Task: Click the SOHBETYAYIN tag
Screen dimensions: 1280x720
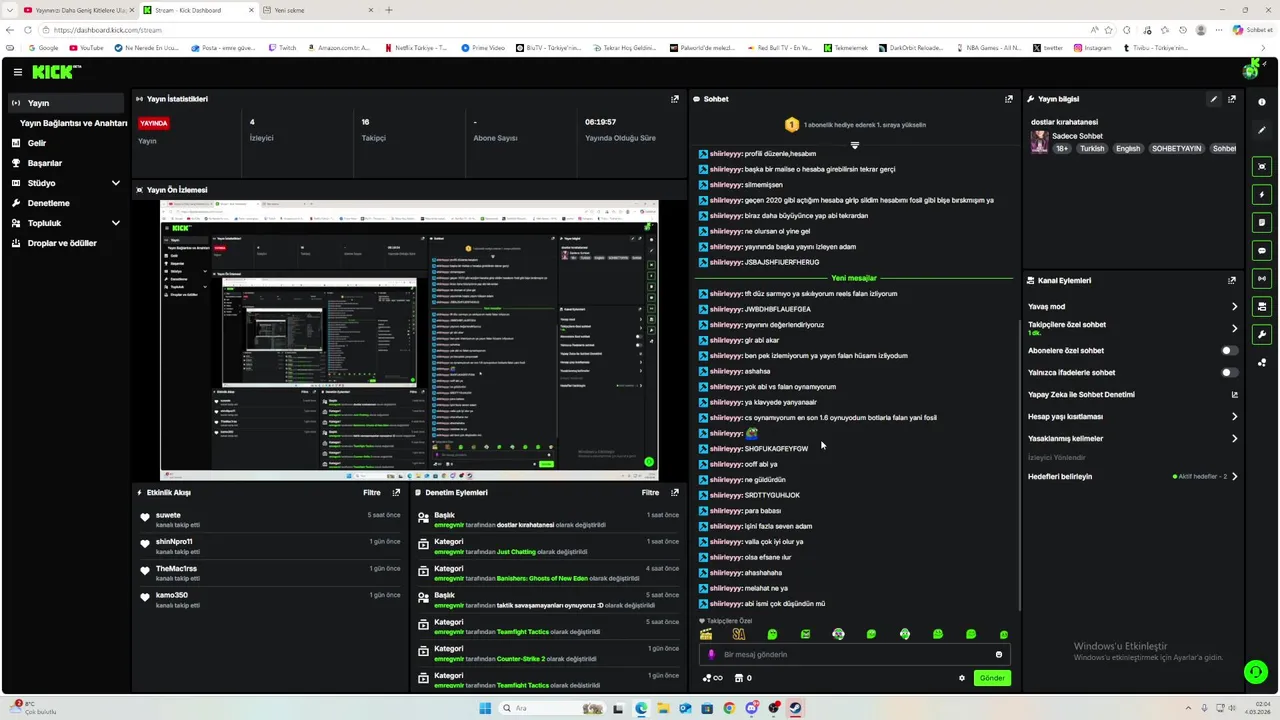Action: tap(1176, 148)
